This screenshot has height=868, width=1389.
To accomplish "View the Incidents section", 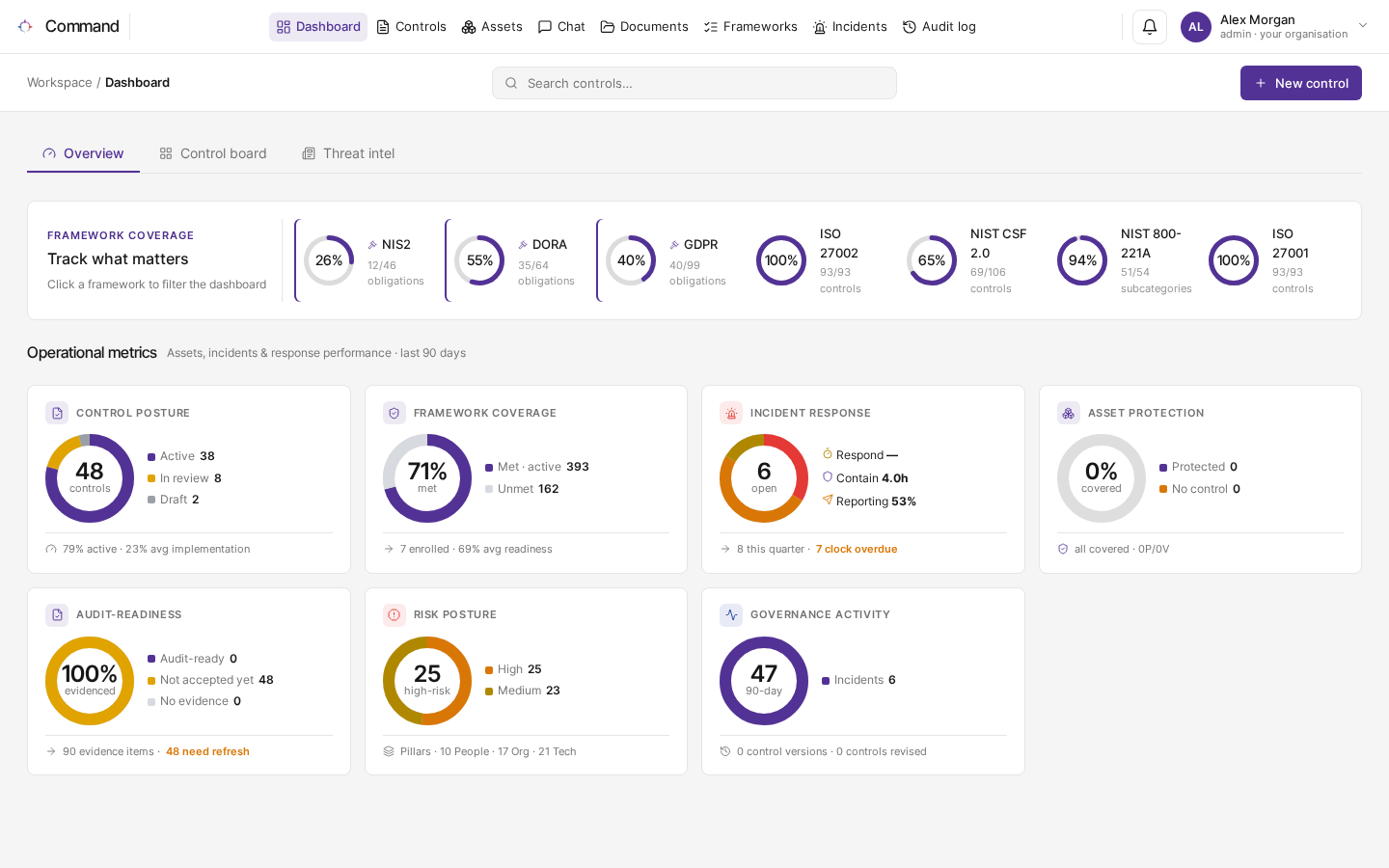I will pyautogui.click(x=850, y=27).
